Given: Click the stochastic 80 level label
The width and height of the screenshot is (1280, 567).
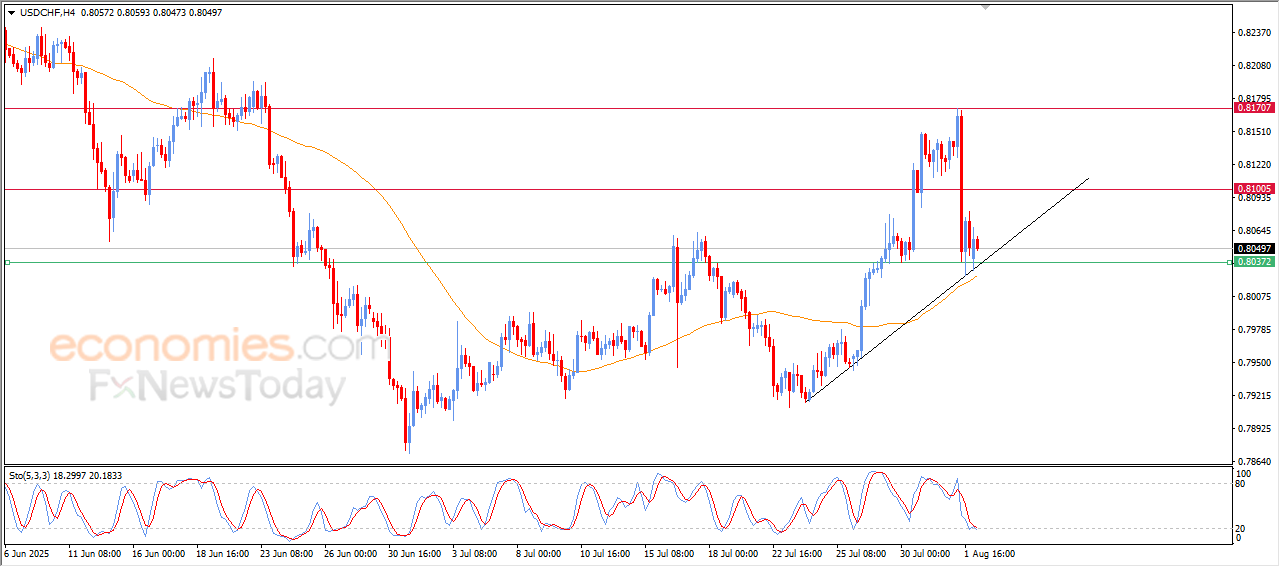Looking at the screenshot, I should point(1241,484).
